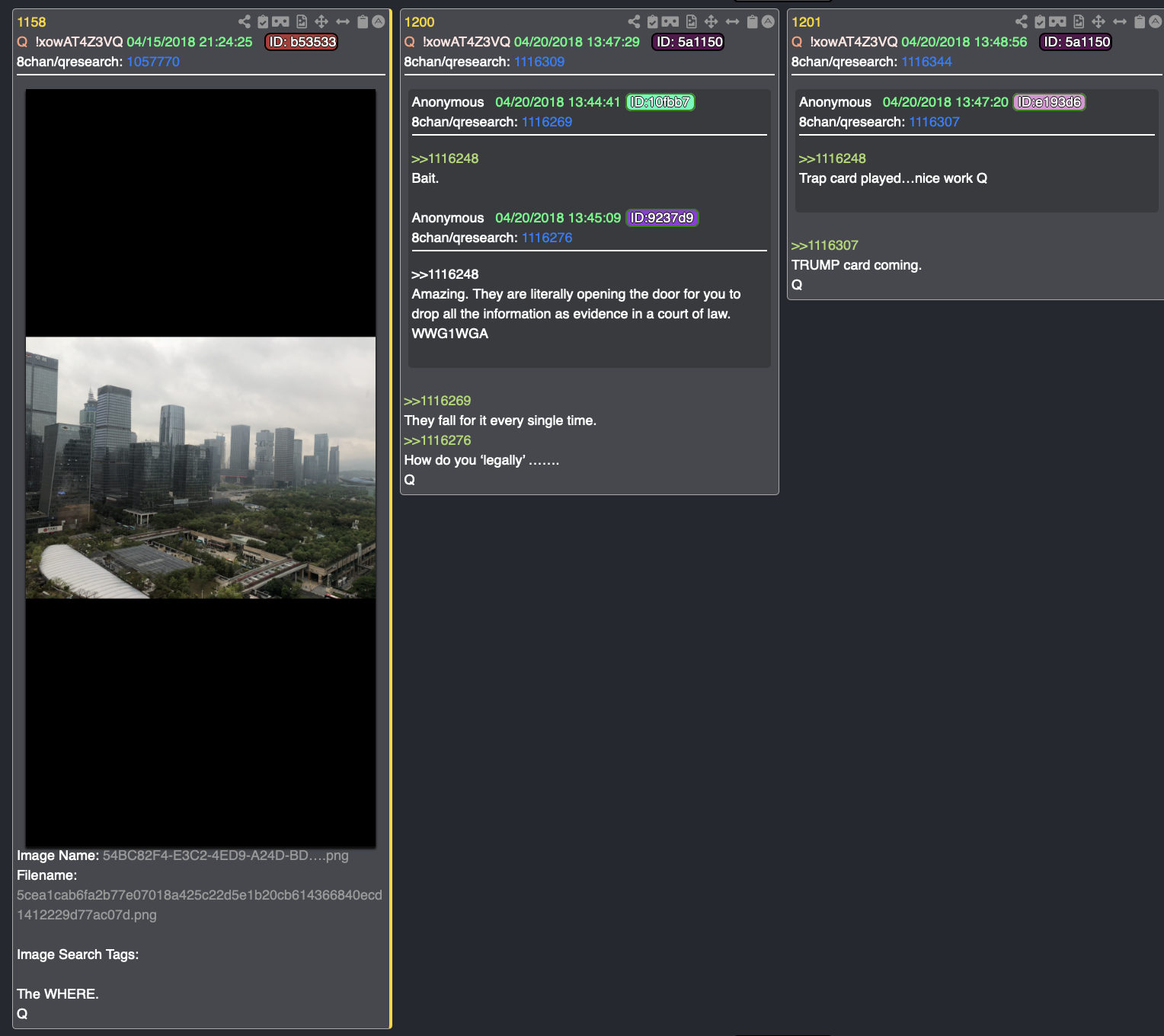
Task: Open 8chan post link 1116344
Action: pos(926,62)
